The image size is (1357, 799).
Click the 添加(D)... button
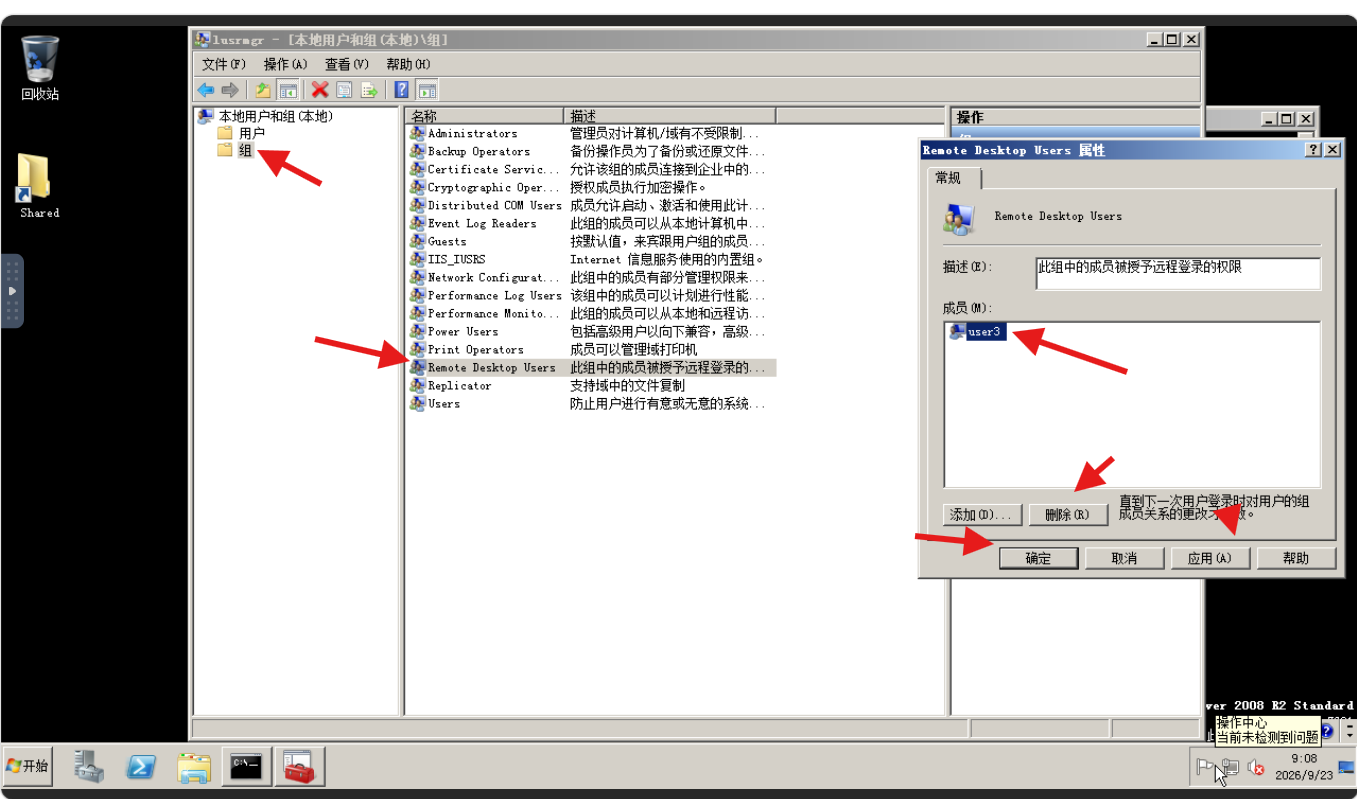982,515
